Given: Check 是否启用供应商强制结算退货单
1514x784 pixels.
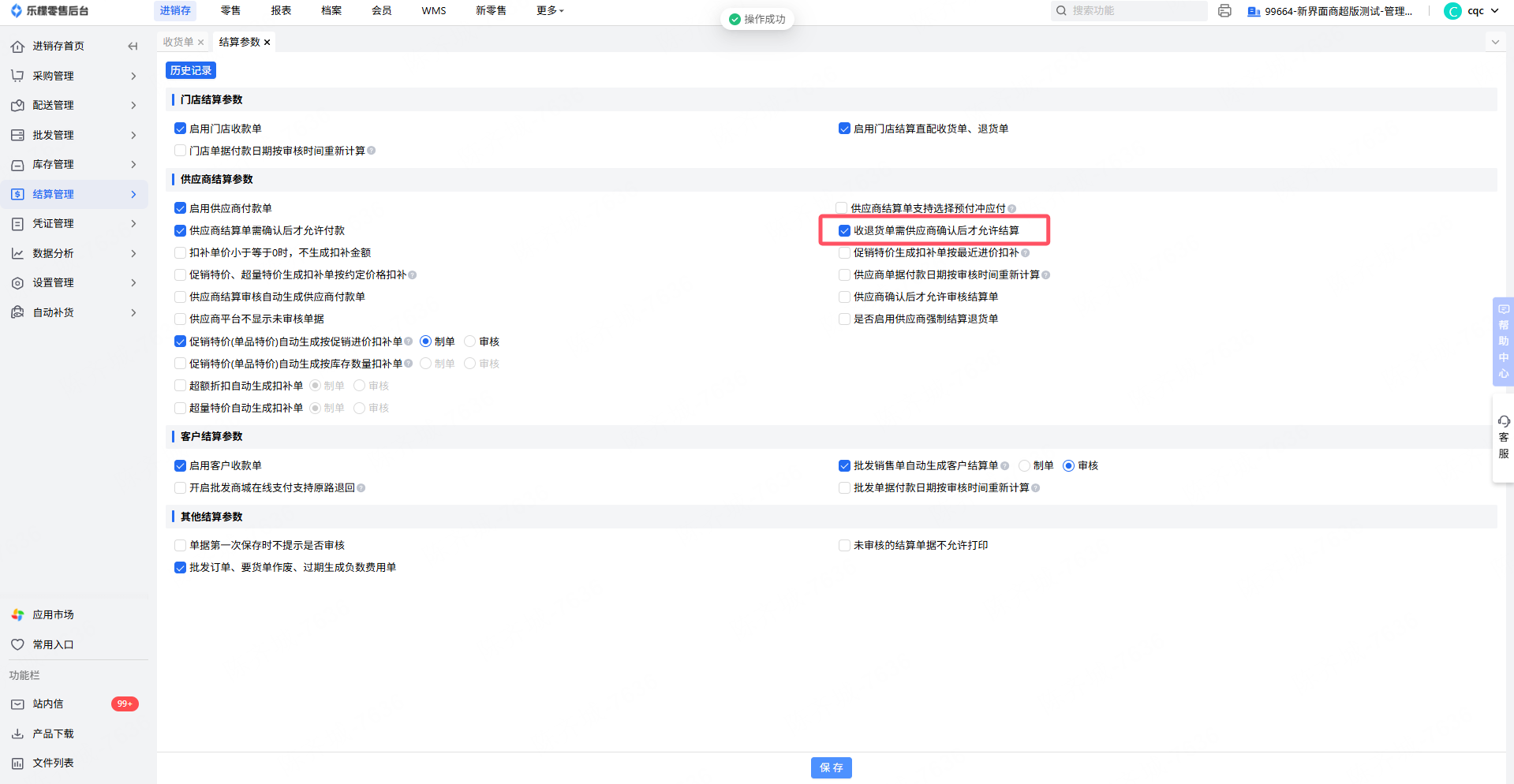Looking at the screenshot, I should (844, 319).
